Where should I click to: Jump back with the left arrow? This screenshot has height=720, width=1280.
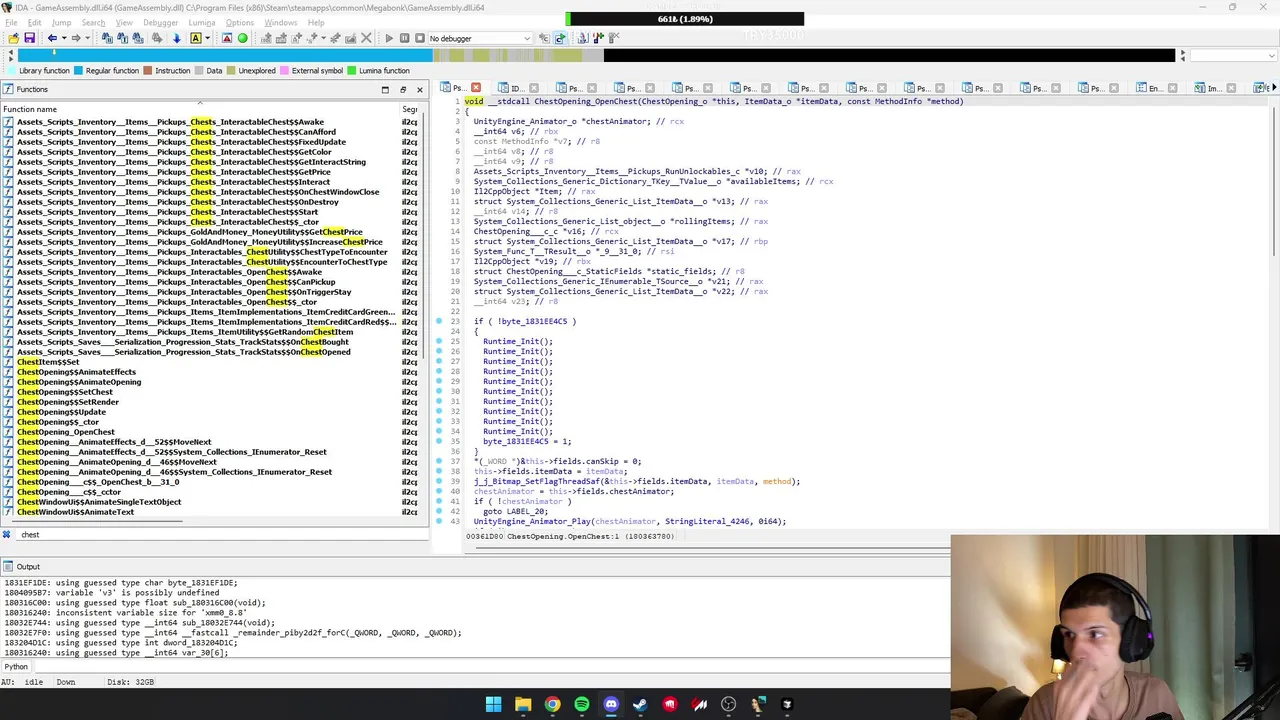click(52, 38)
